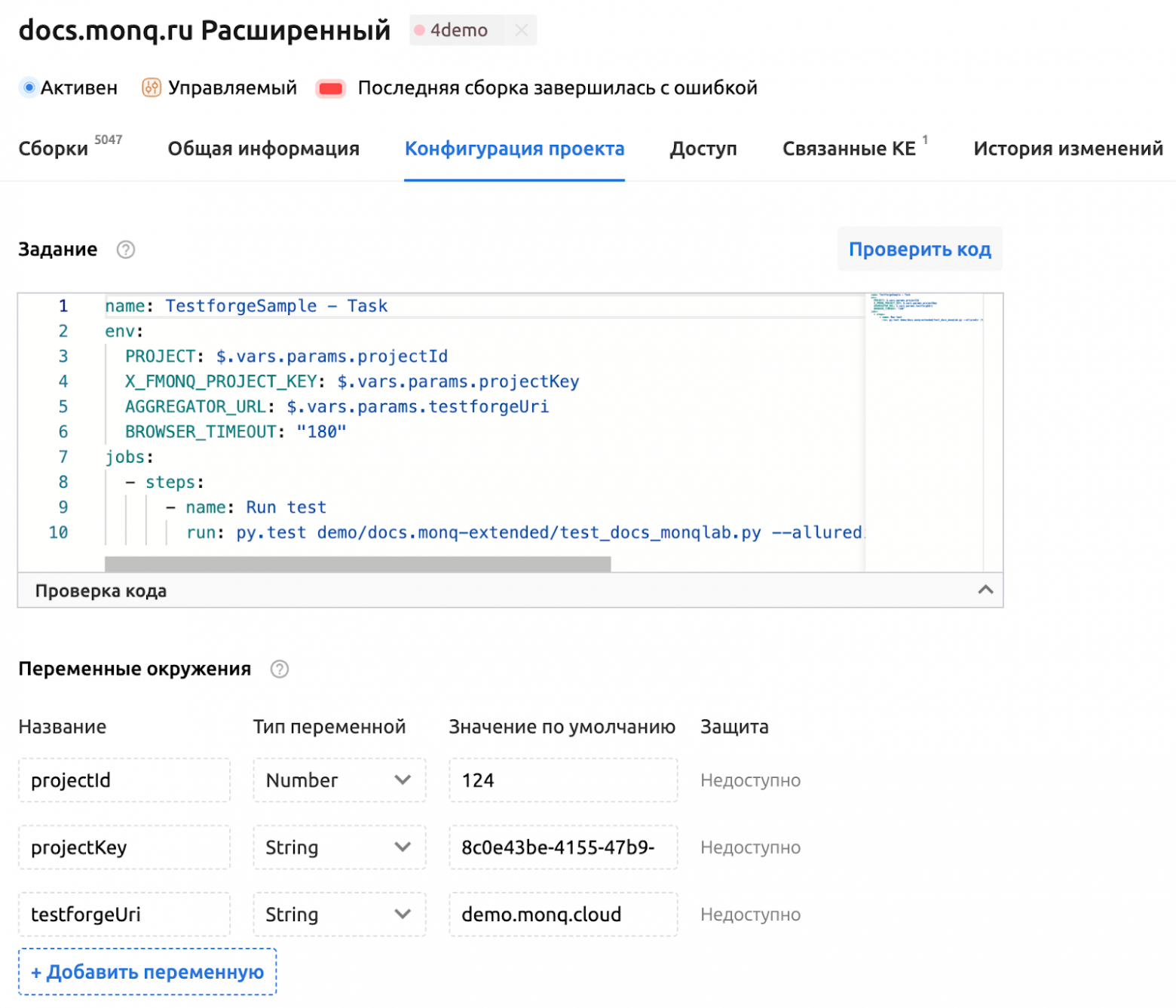Image resolution: width=1176 pixels, height=1008 pixels.
Task: Click the default value field with 124
Action: [x=563, y=780]
